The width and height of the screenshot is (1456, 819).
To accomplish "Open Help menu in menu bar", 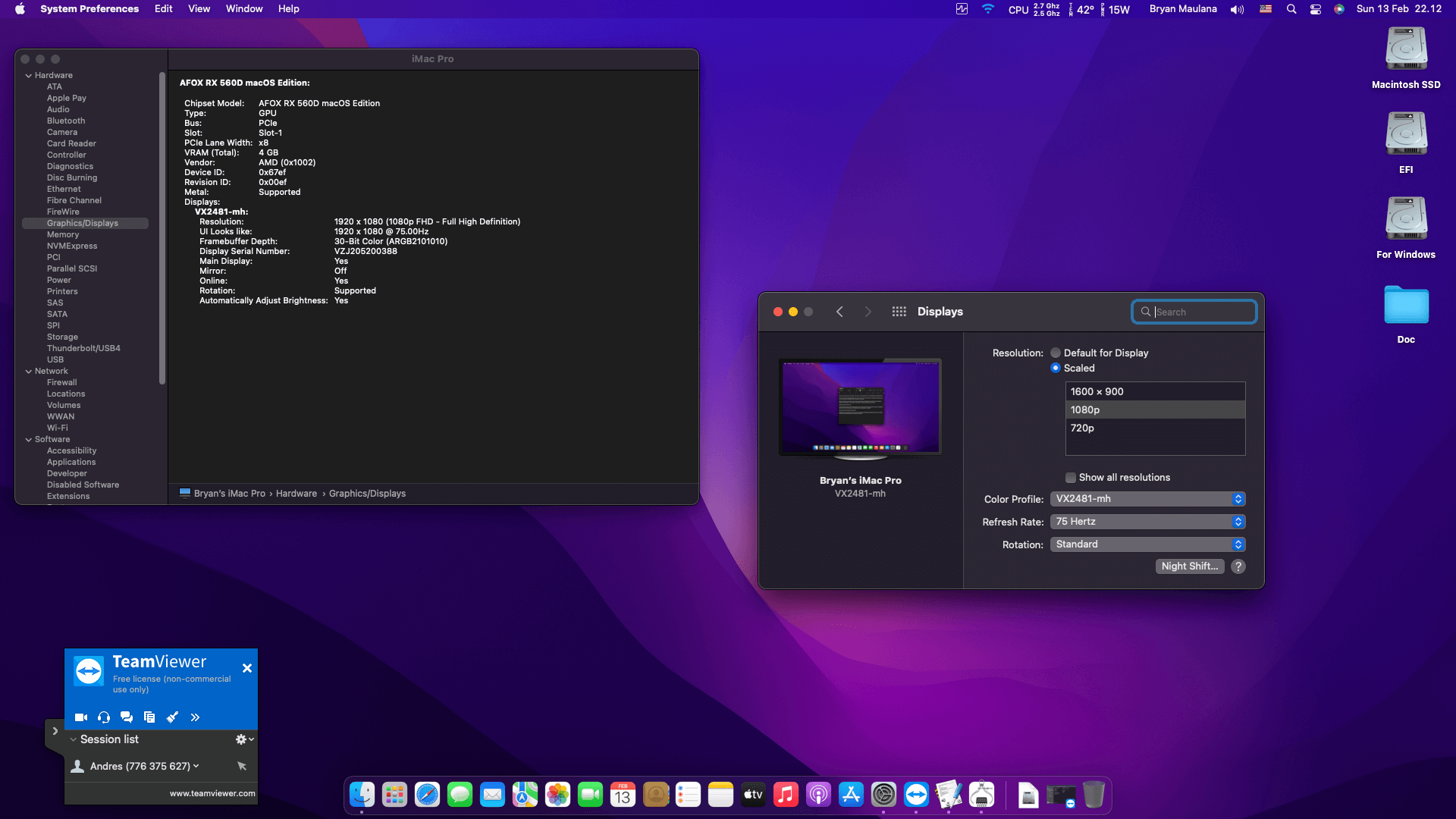I will tap(289, 9).
